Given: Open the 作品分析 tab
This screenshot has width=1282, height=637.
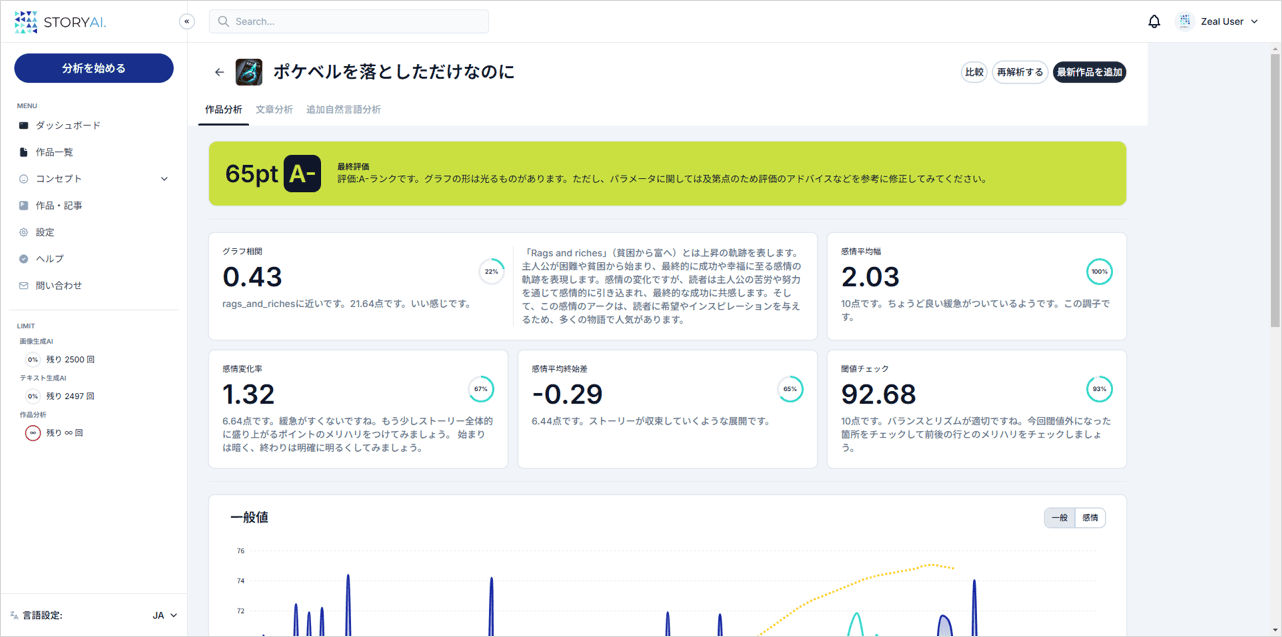Looking at the screenshot, I should pyautogui.click(x=223, y=110).
